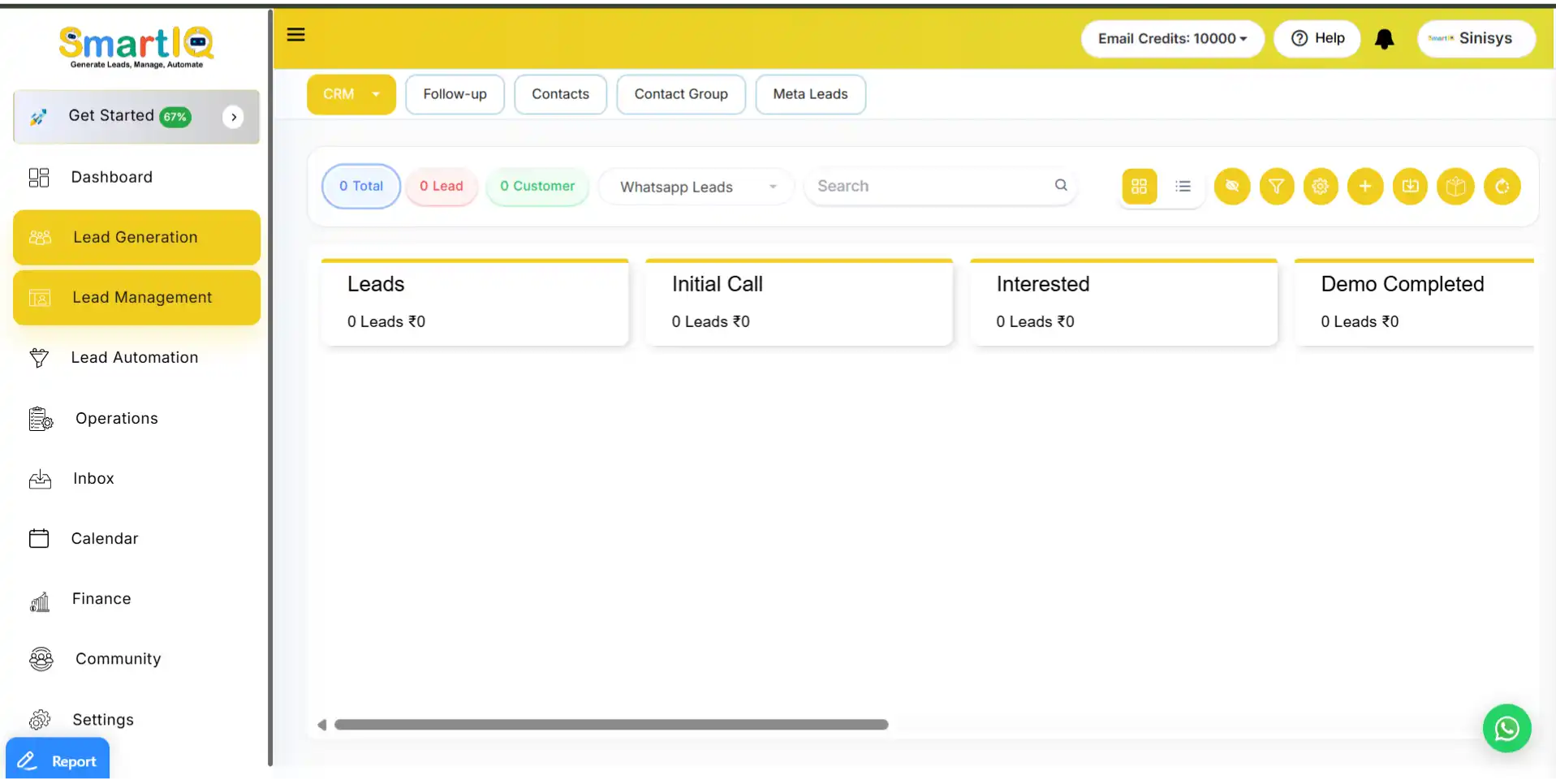Screen dimensions: 1556x784
Task: Open the notifications bell
Action: [1384, 39]
